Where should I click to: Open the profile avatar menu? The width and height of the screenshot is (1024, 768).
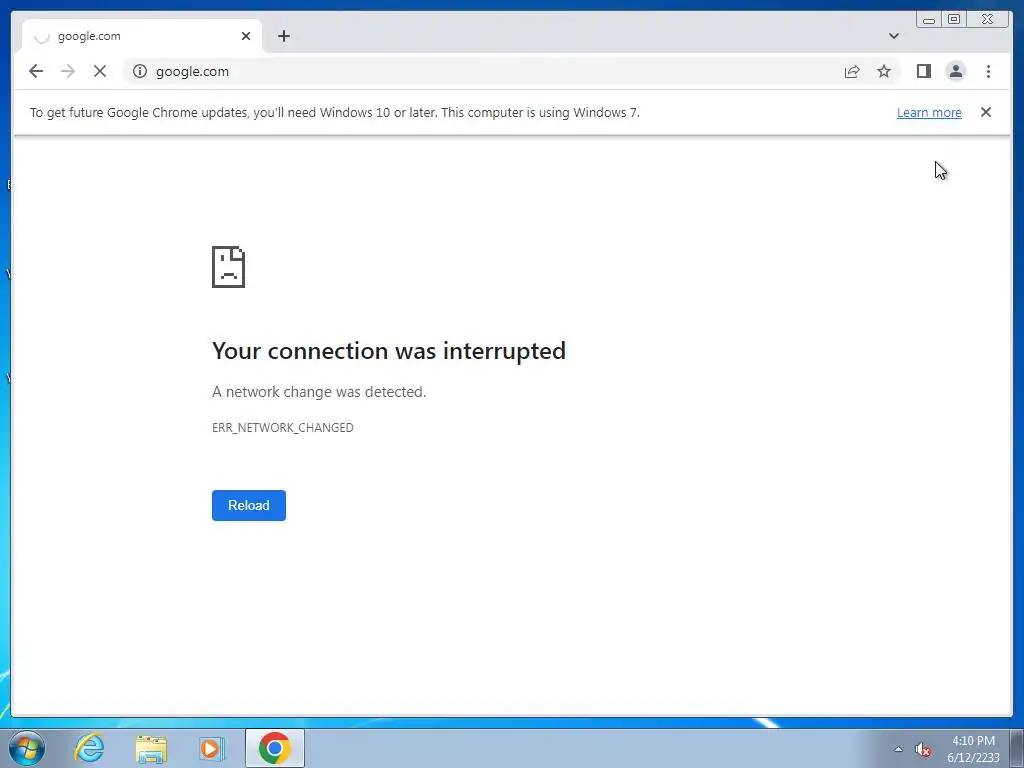[x=955, y=71]
